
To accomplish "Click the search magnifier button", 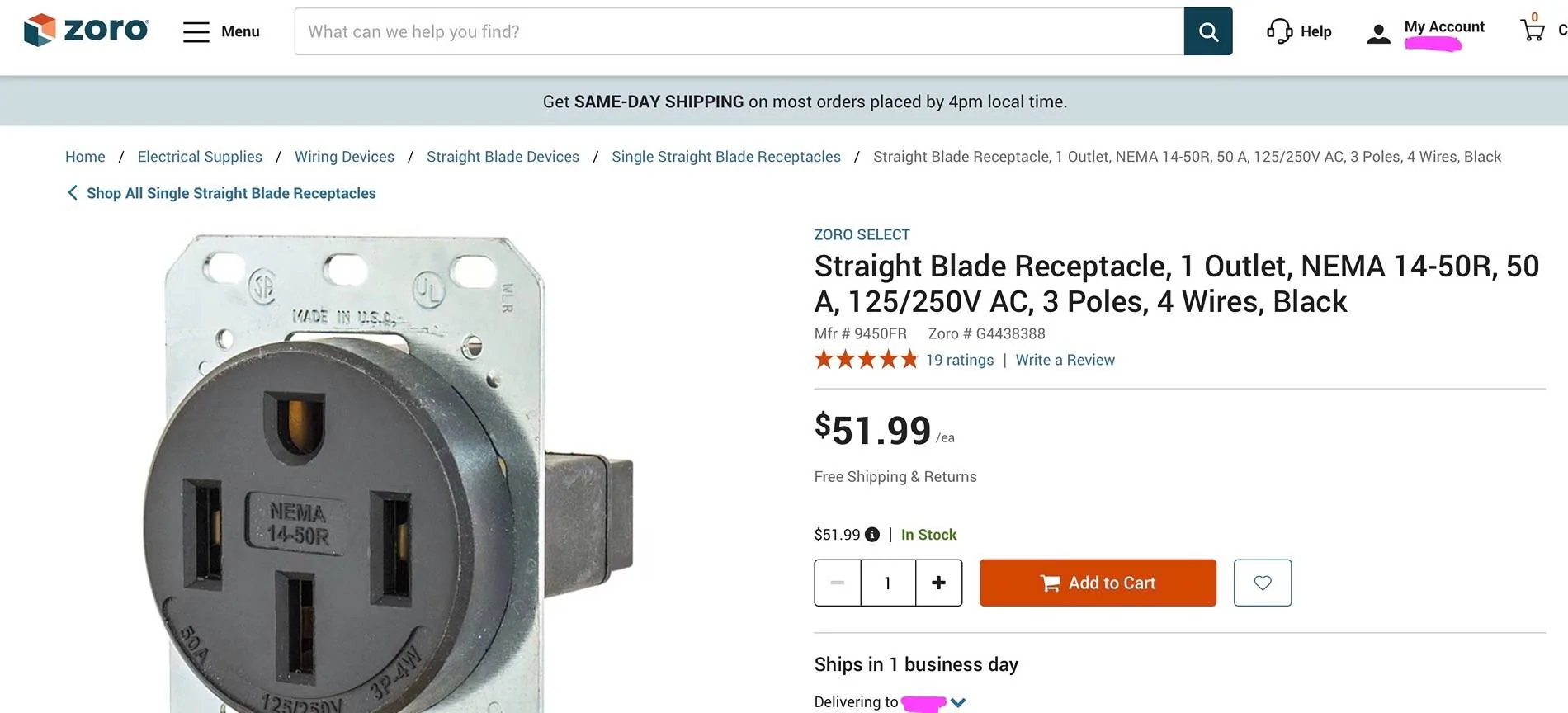I will [1207, 31].
